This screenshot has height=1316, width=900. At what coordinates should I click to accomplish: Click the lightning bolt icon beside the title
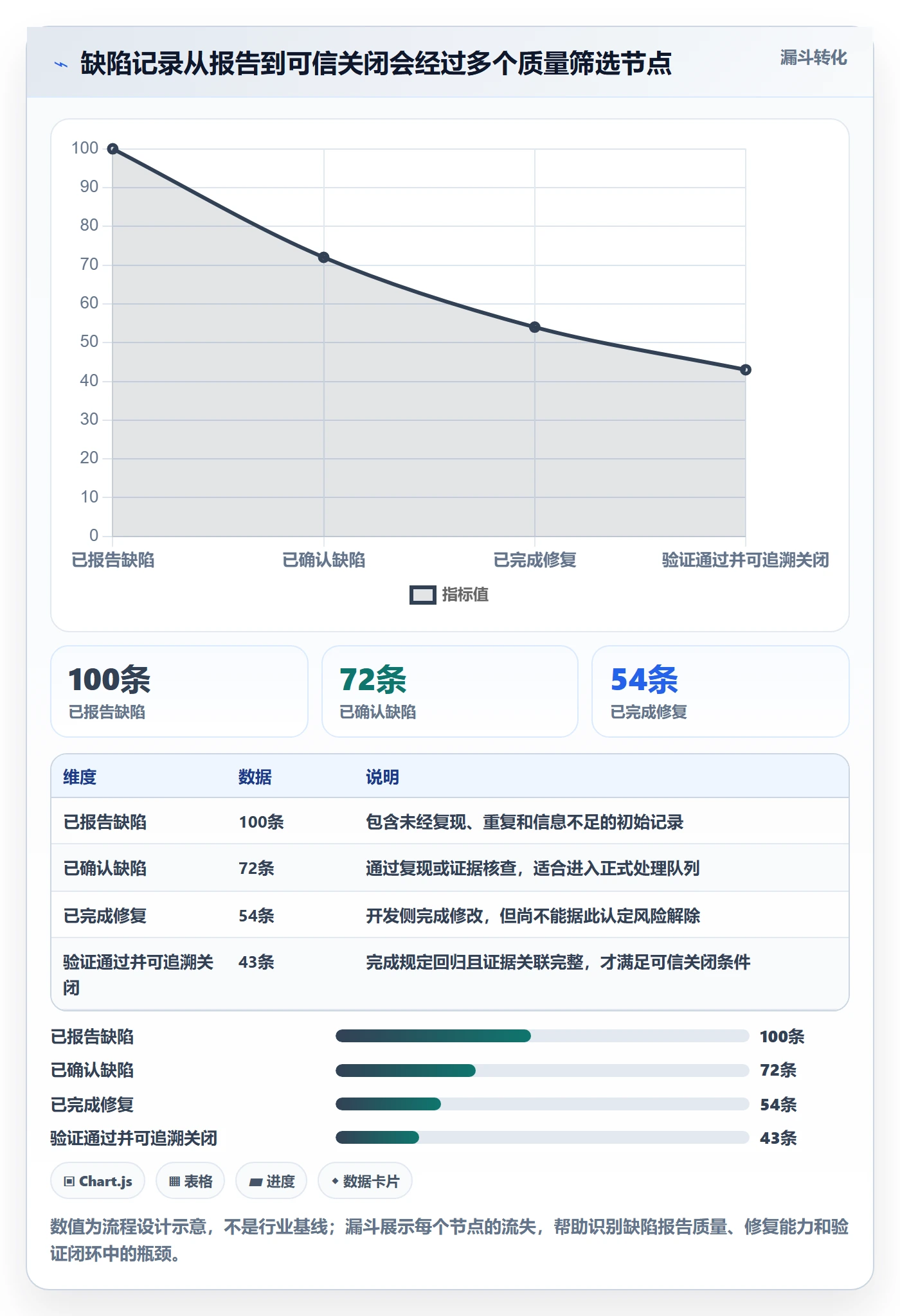coord(61,64)
